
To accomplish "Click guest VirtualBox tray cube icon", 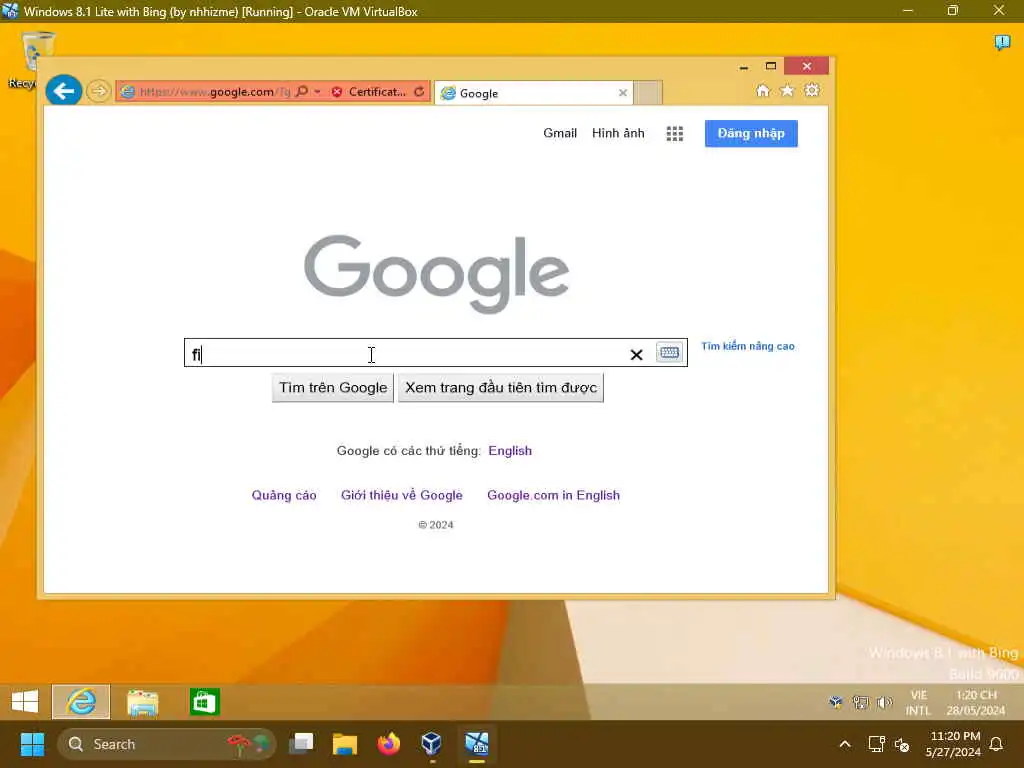I will pyautogui.click(x=836, y=703).
